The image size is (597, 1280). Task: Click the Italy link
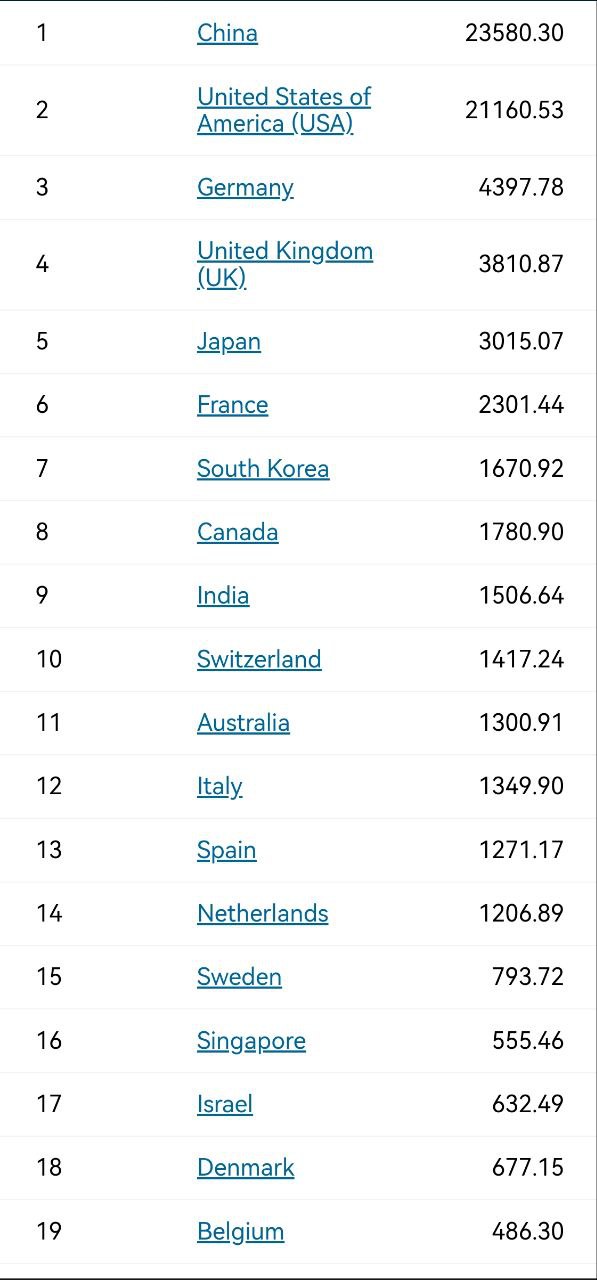pyautogui.click(x=219, y=786)
